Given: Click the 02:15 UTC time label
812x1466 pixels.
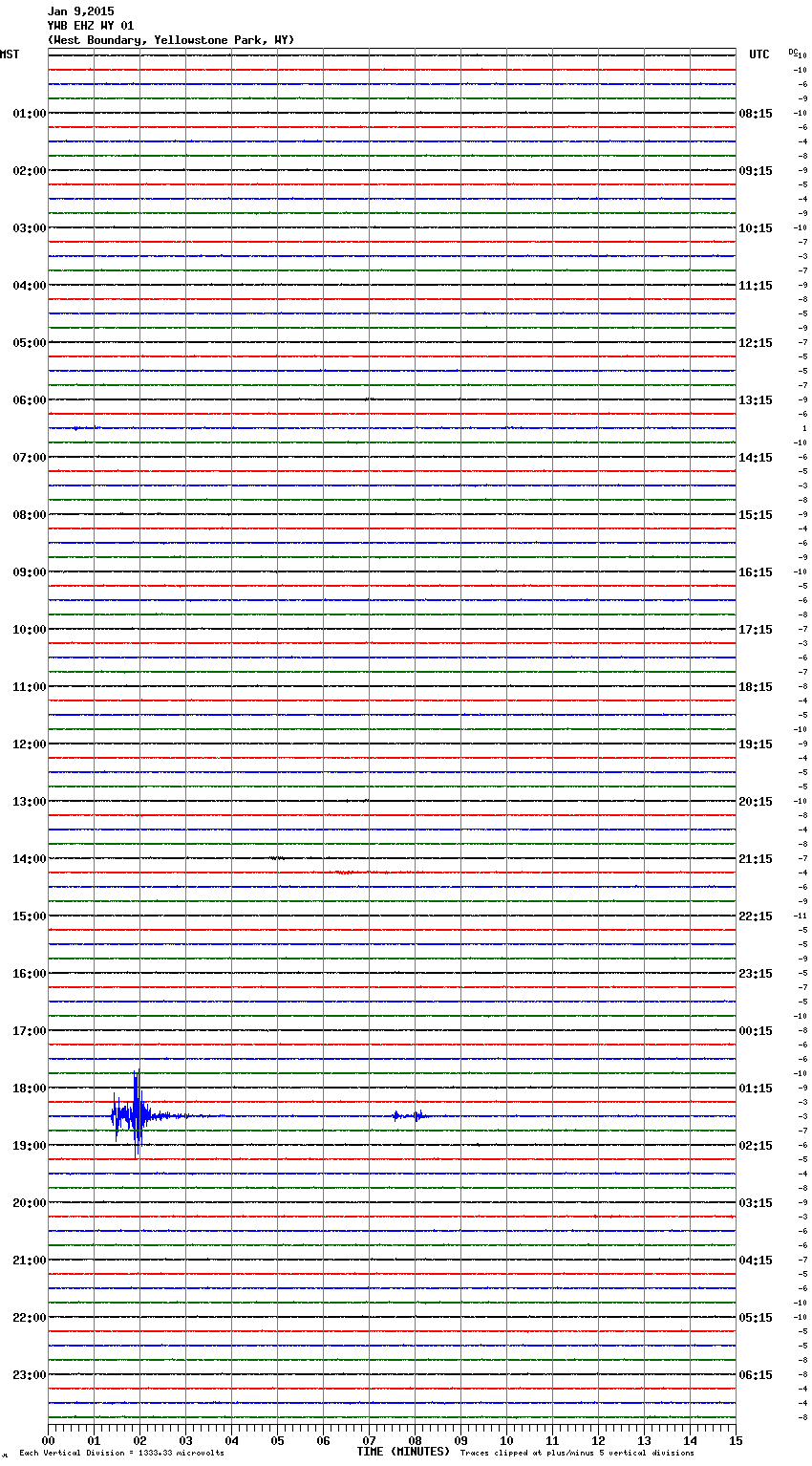Looking at the screenshot, I should [x=756, y=1146].
